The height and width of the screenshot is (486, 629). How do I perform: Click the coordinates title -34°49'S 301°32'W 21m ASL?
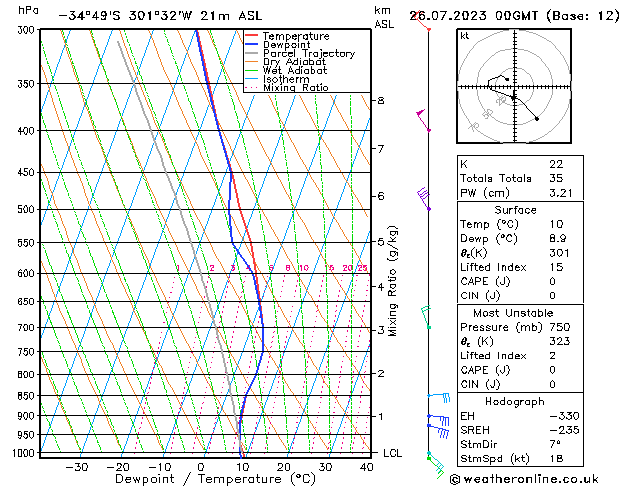click(x=160, y=16)
